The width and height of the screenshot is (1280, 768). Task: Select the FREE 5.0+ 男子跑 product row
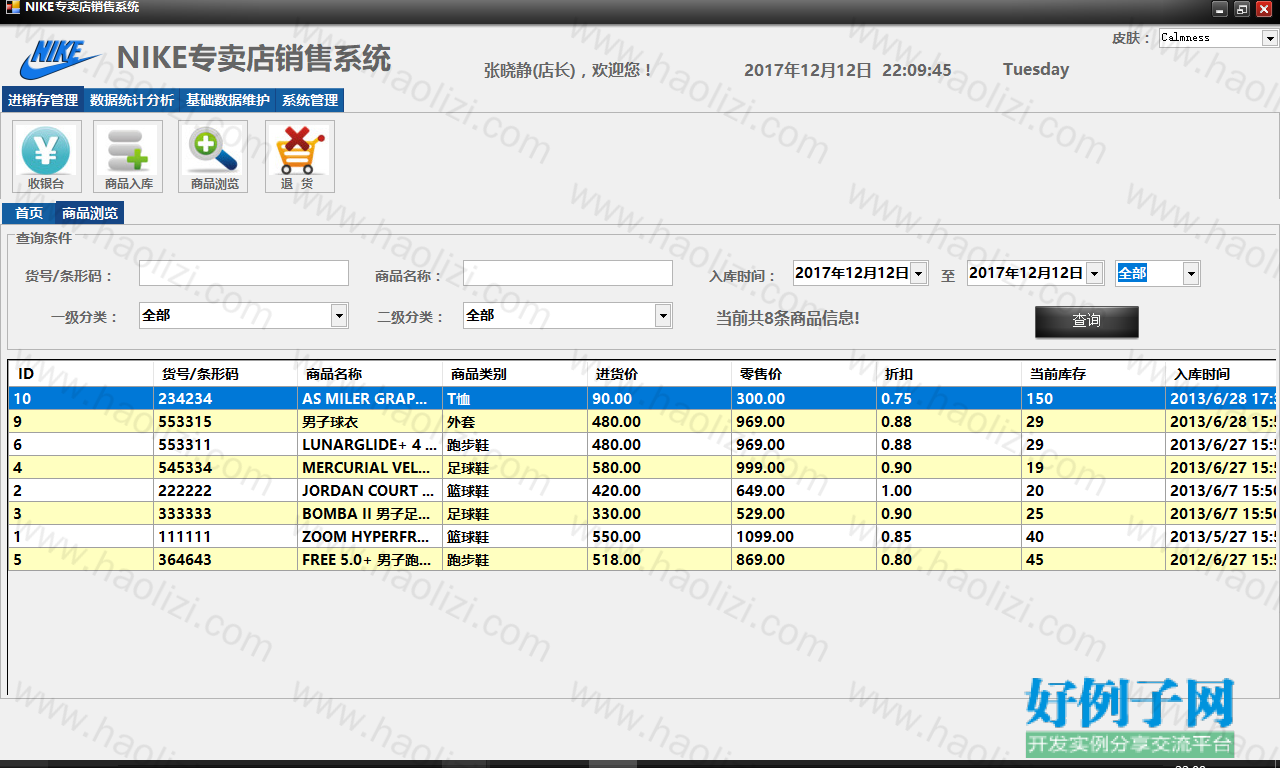tap(642, 560)
